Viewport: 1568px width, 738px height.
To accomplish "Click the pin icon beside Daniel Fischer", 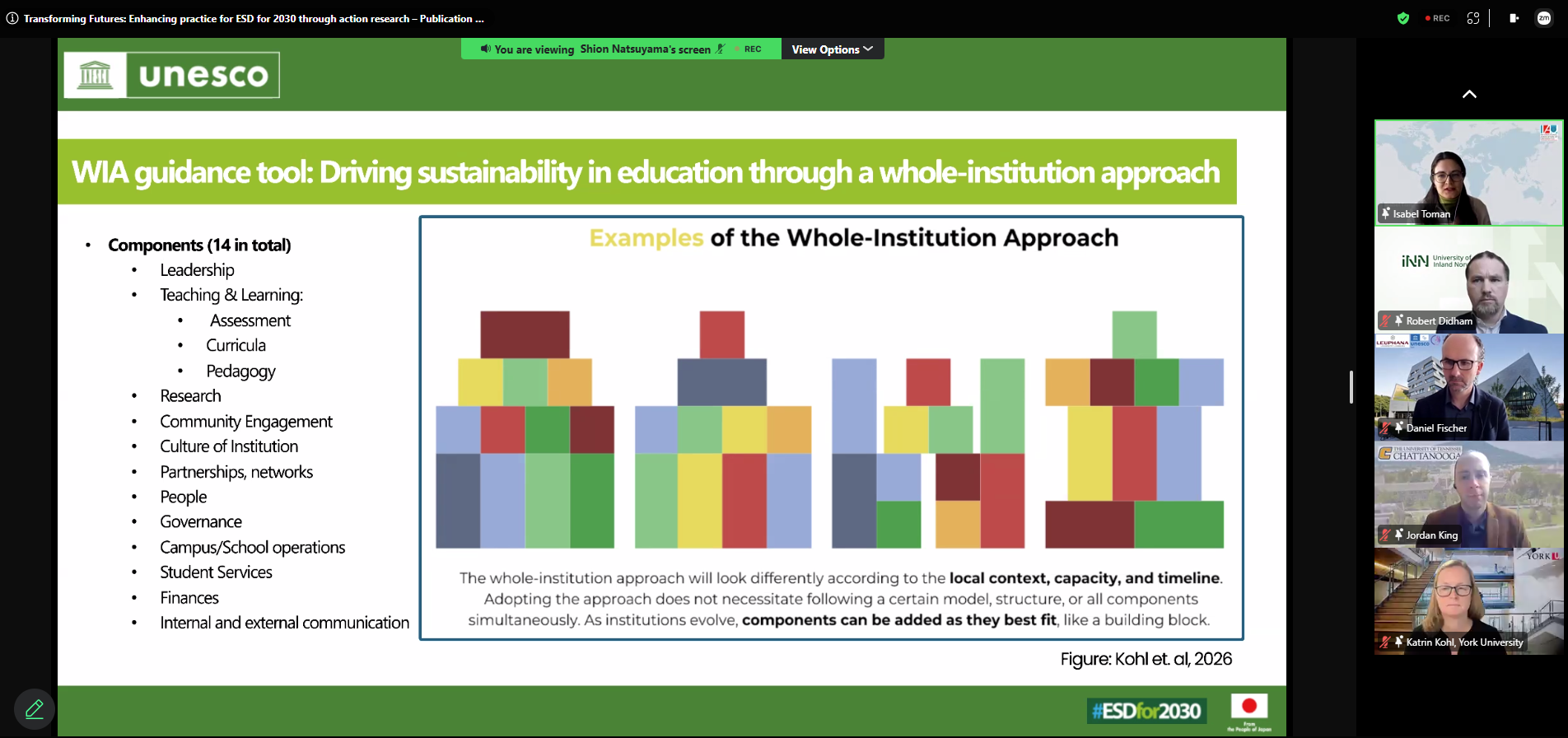I will tap(1398, 427).
